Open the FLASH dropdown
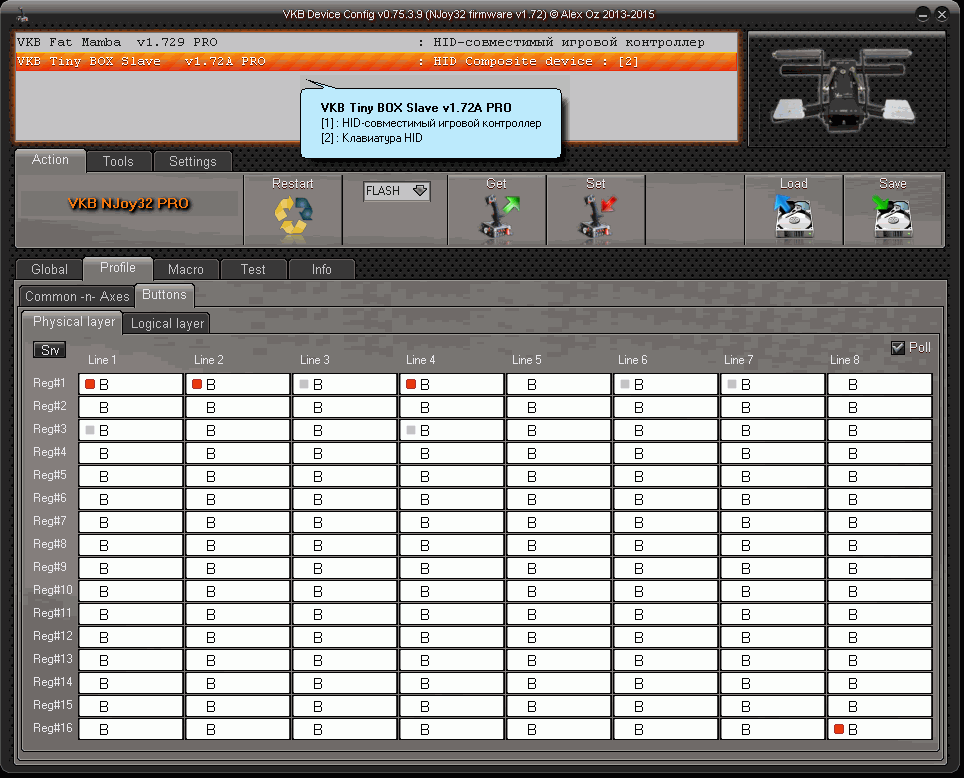 [396, 191]
